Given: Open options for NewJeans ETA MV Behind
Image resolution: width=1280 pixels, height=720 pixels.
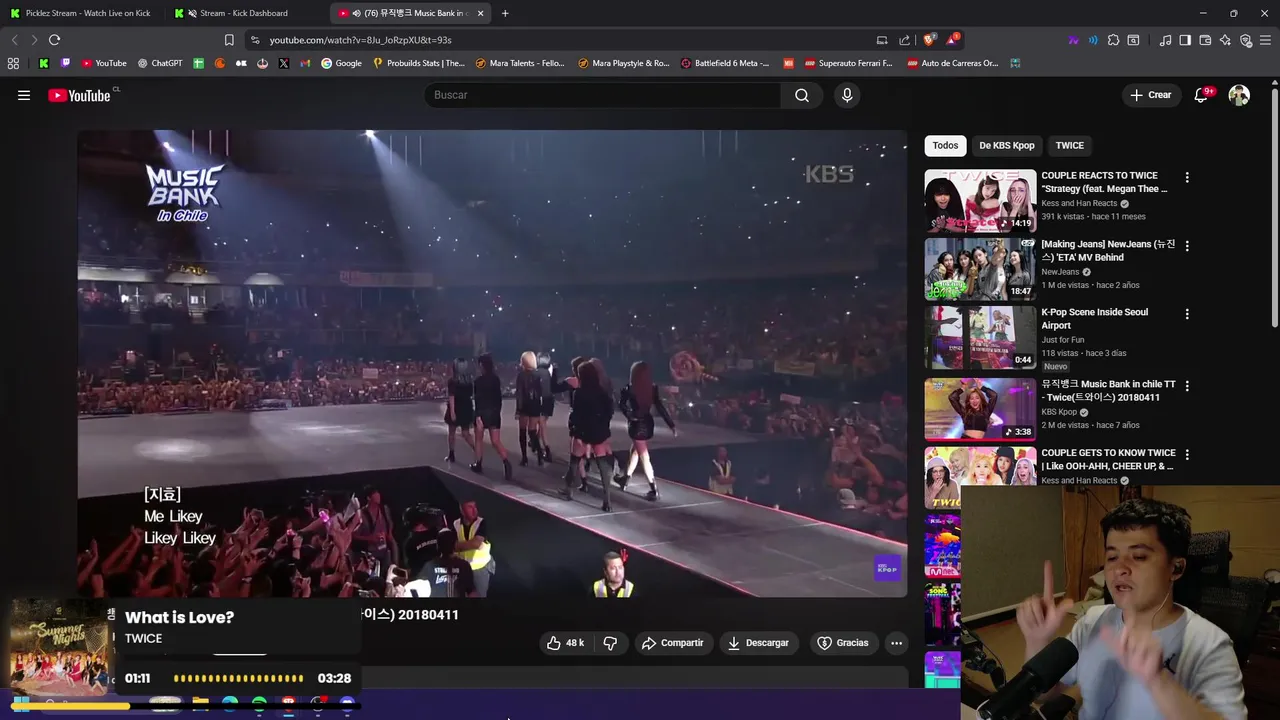Looking at the screenshot, I should (1187, 245).
